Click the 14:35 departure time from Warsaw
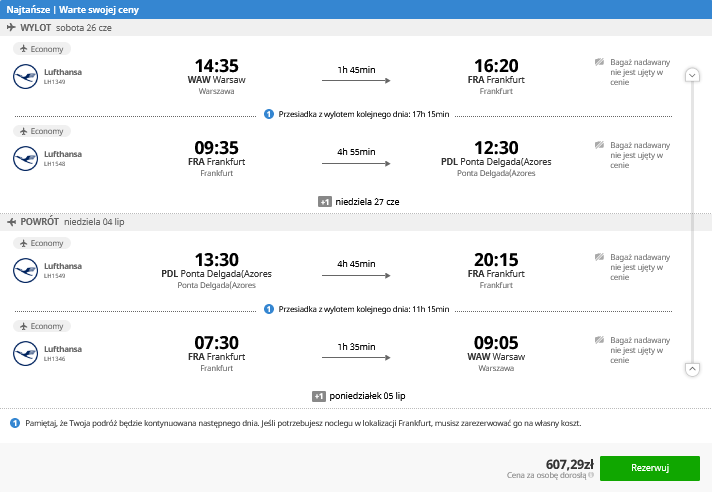The image size is (712, 492). pyautogui.click(x=217, y=66)
